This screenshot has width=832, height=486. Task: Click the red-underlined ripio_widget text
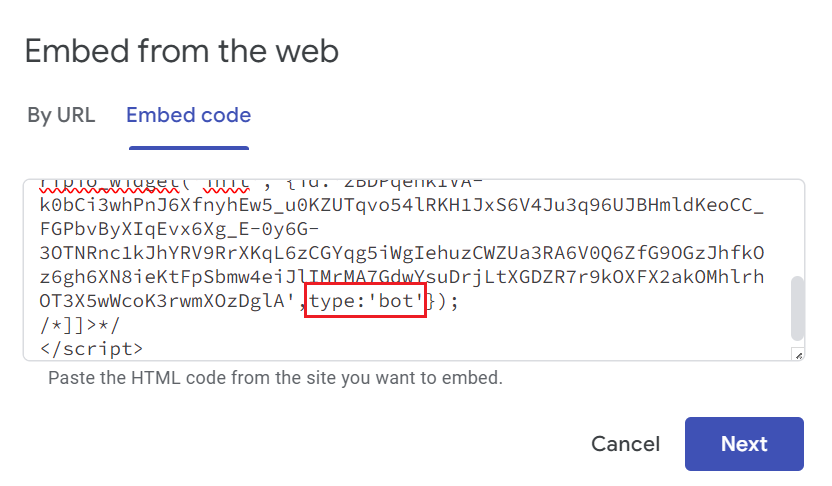click(x=110, y=184)
